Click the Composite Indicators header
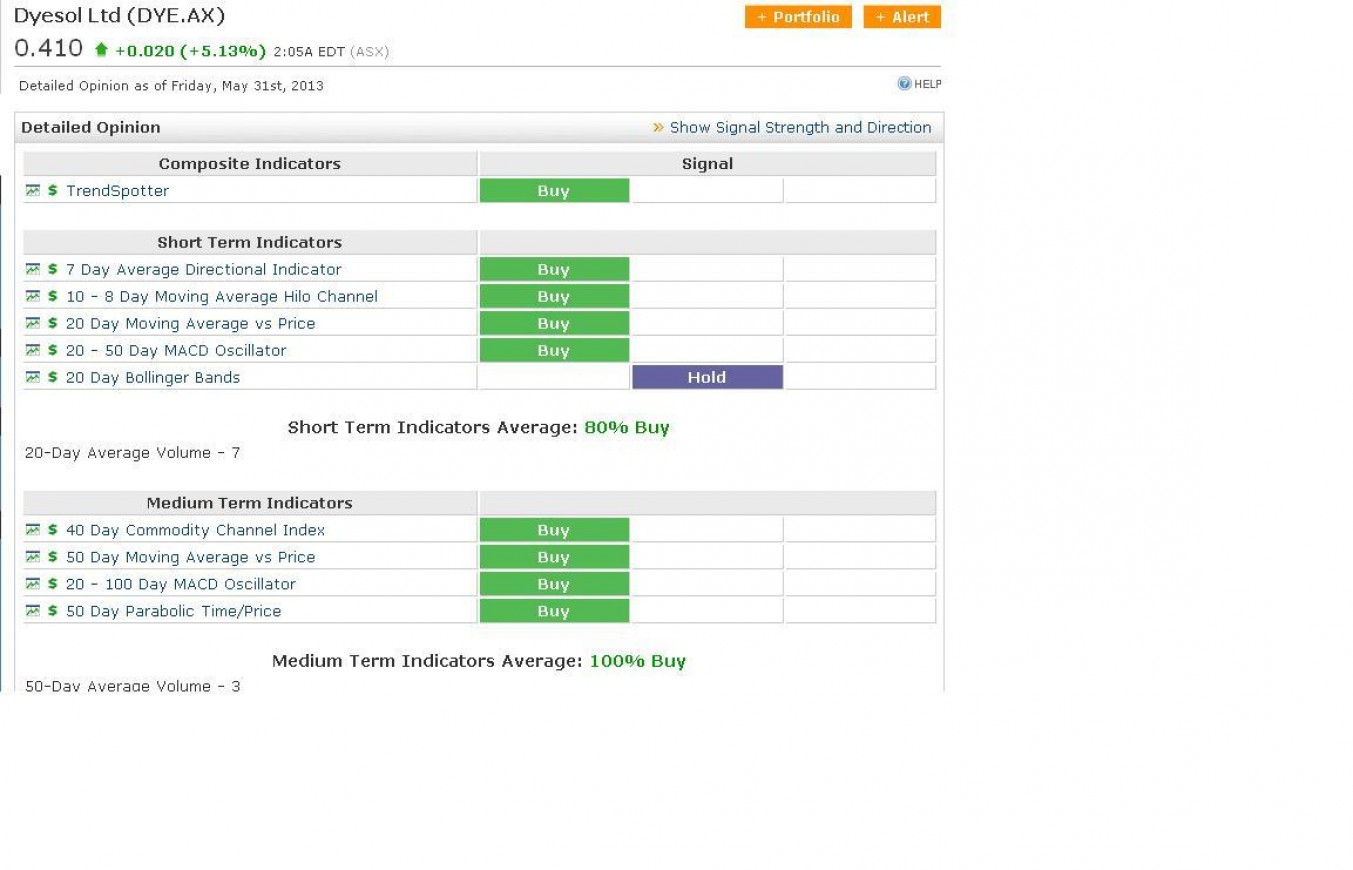 click(x=250, y=164)
